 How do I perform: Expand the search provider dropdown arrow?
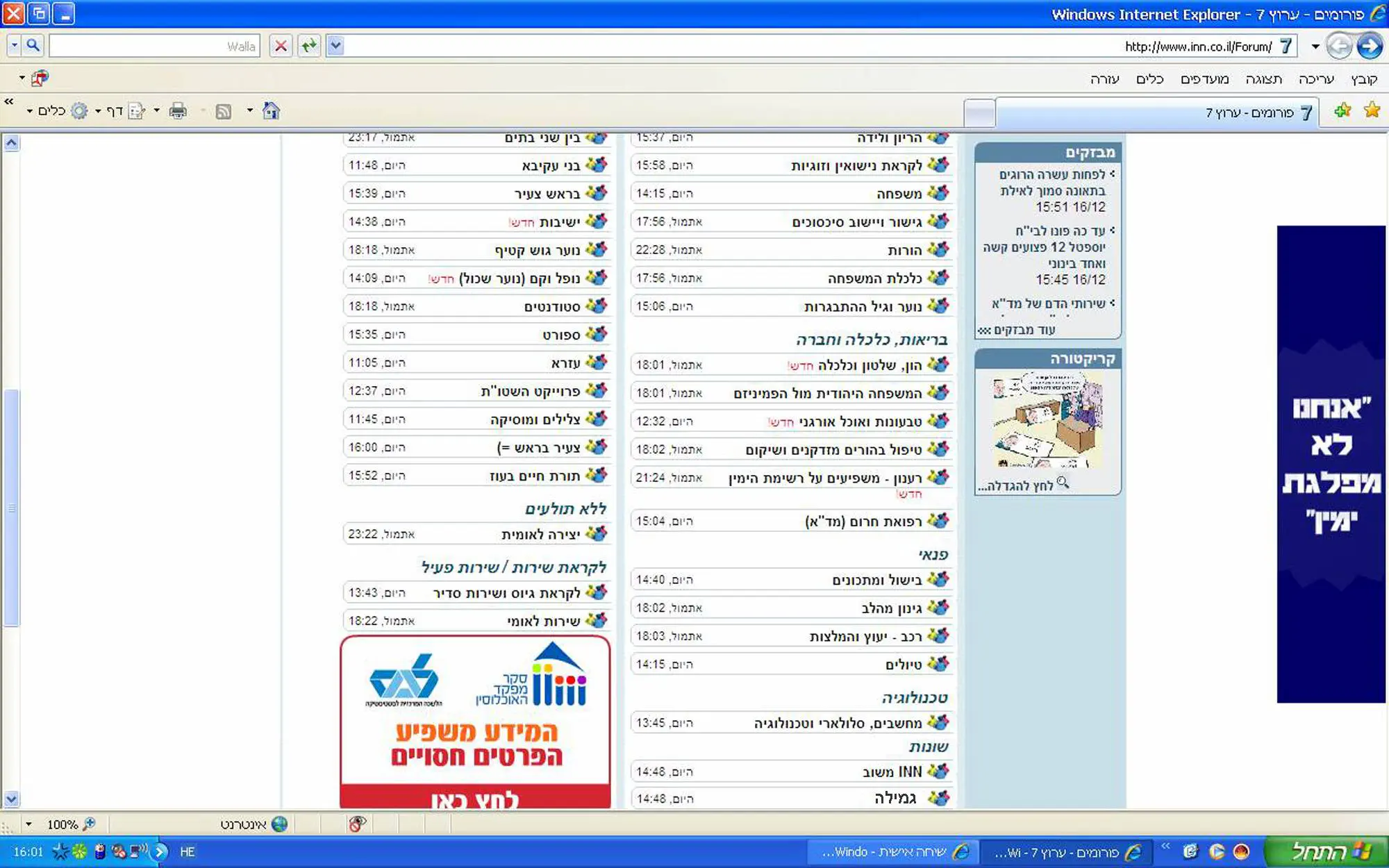tap(15, 47)
